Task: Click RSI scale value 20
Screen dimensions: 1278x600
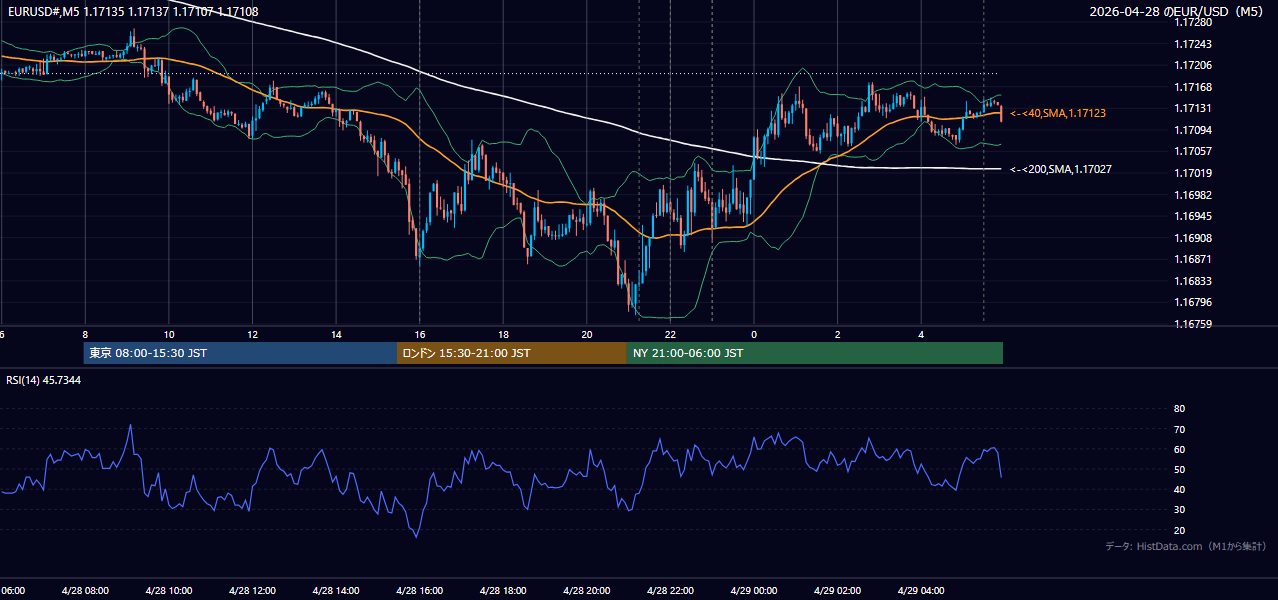Action: click(x=1179, y=530)
